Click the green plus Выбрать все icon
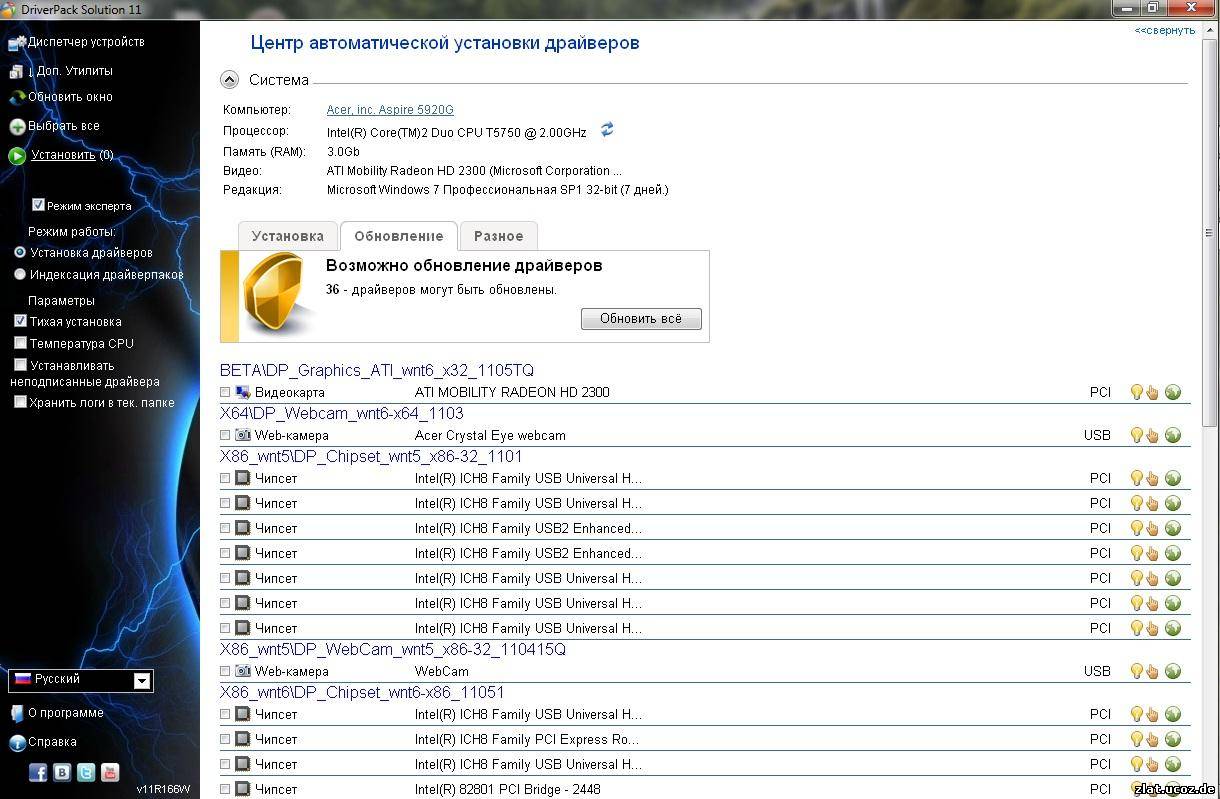This screenshot has width=1220, height=799. [x=18, y=127]
